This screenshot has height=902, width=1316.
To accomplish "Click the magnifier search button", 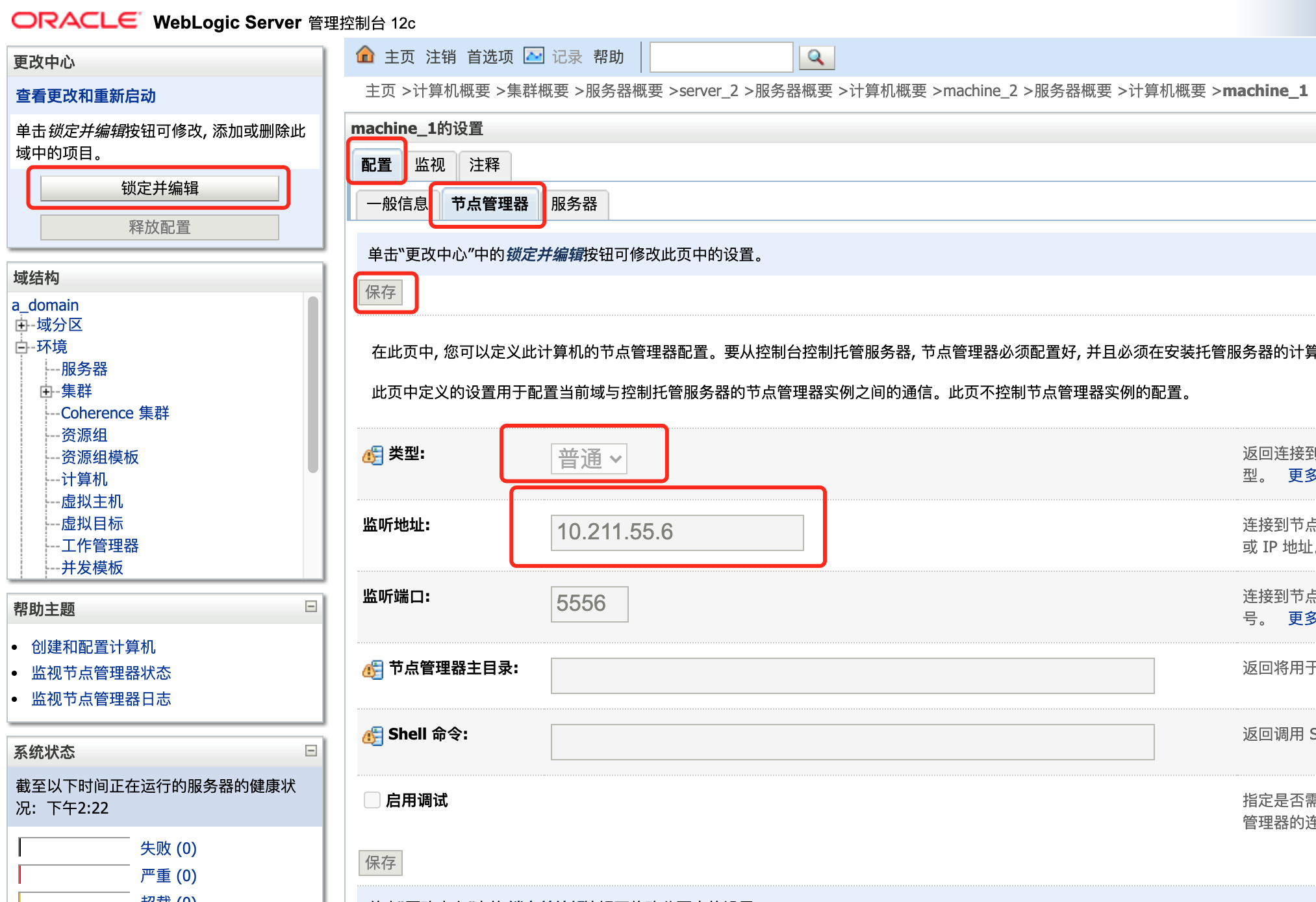I will click(816, 57).
